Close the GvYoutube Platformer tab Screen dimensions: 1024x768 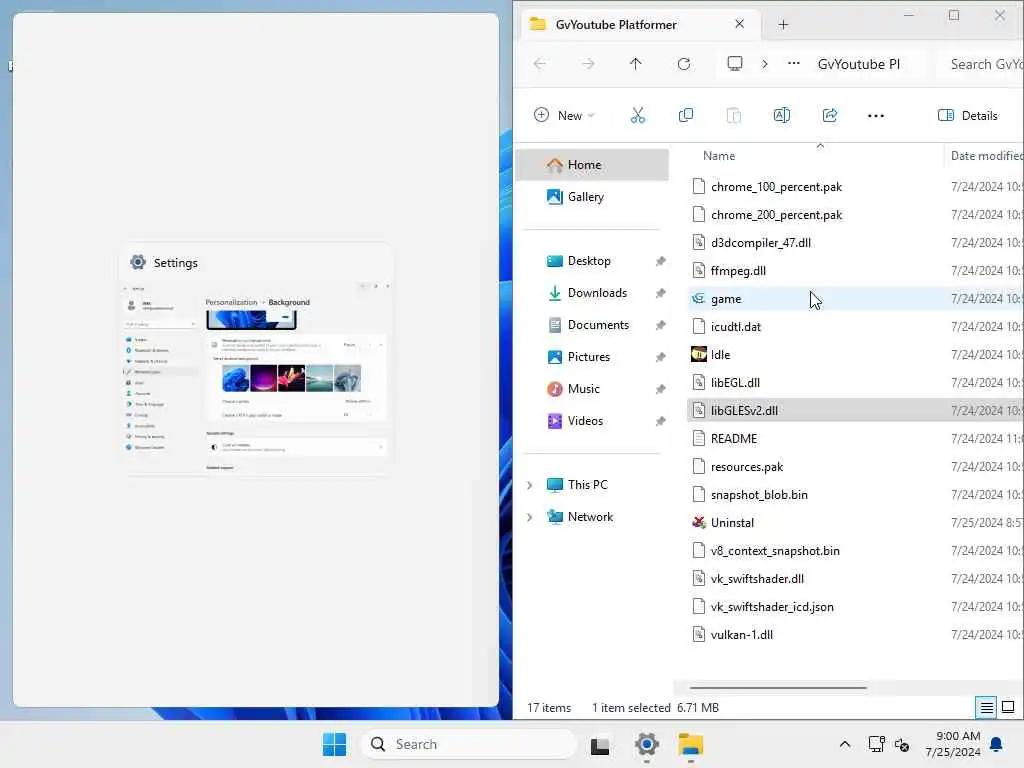739,24
